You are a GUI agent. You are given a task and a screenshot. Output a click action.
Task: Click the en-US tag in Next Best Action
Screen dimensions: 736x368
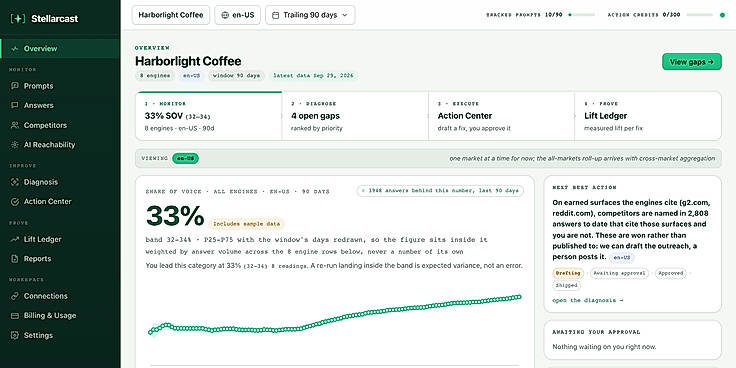click(x=622, y=258)
